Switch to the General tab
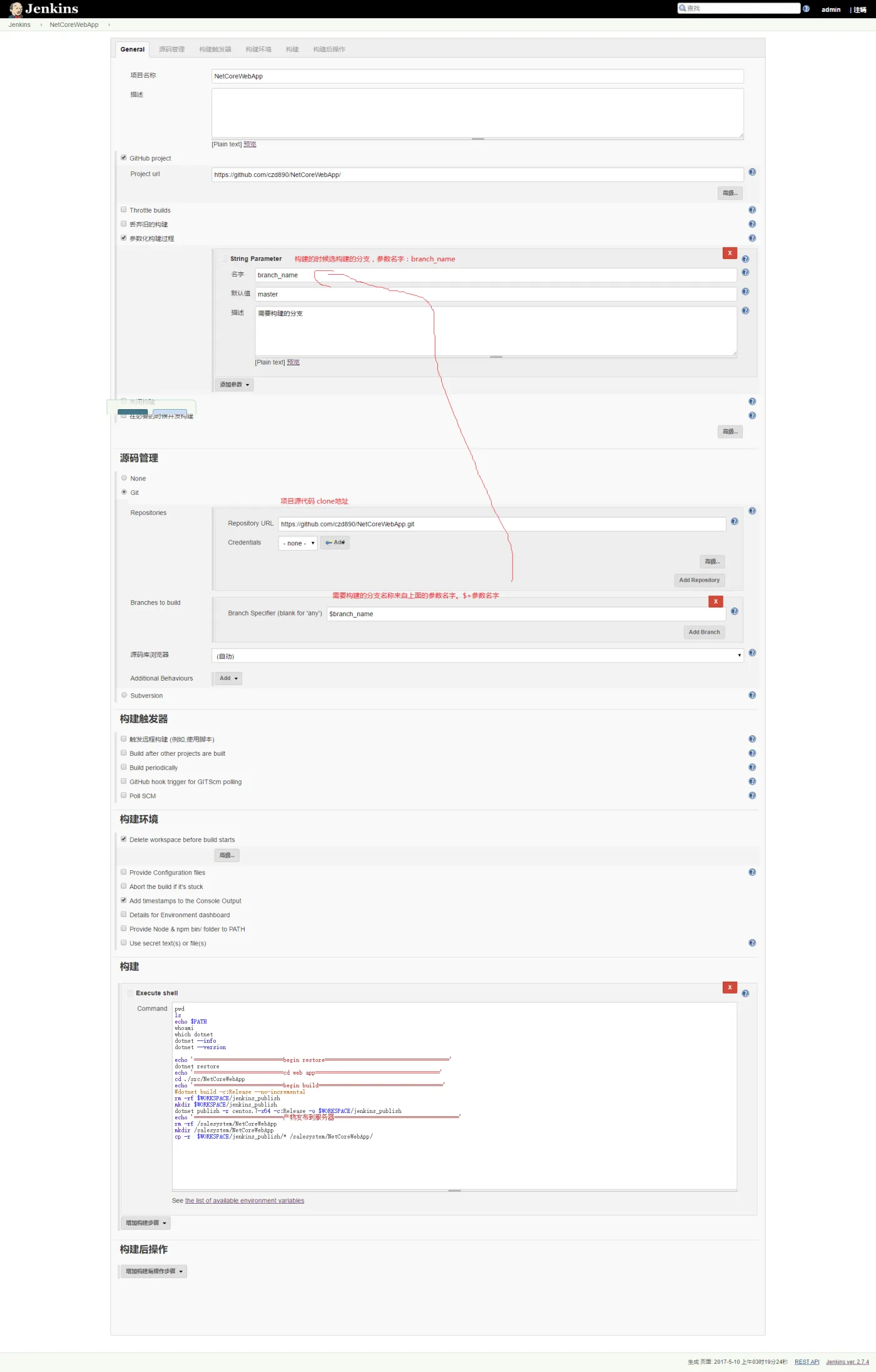The height and width of the screenshot is (1372, 876). pos(133,49)
